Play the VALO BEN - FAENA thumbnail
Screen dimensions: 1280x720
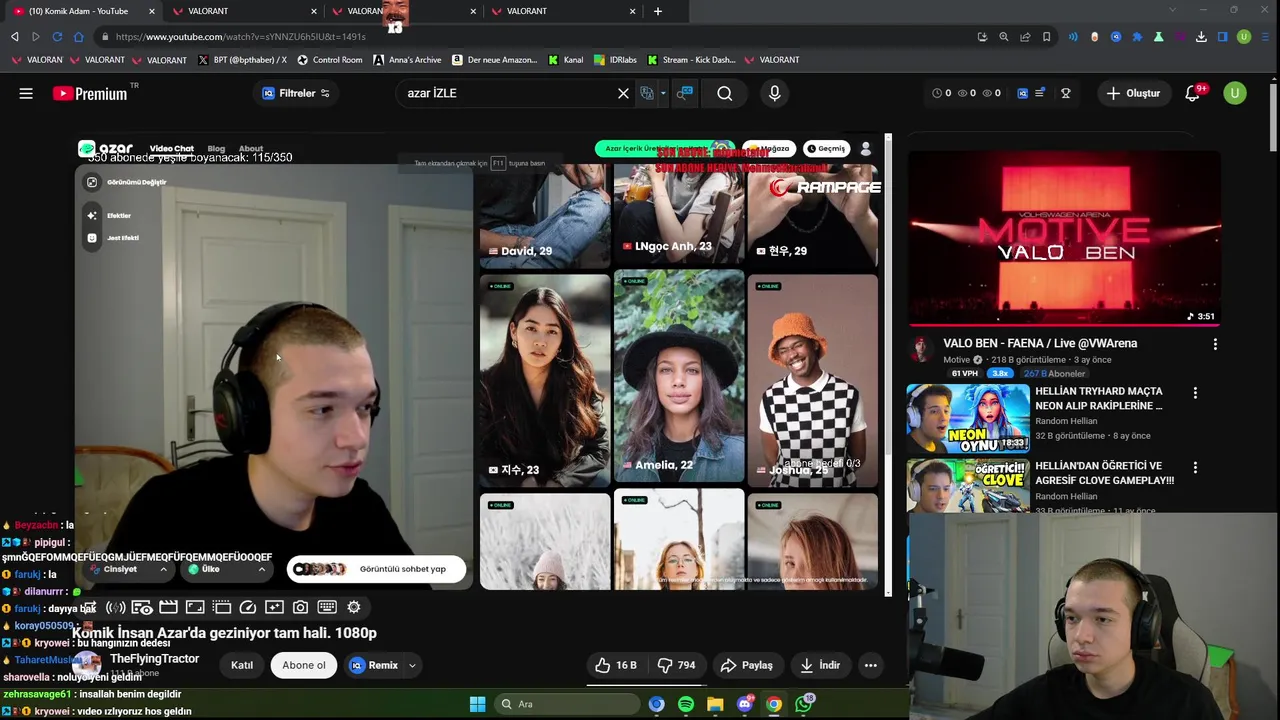[1064, 238]
